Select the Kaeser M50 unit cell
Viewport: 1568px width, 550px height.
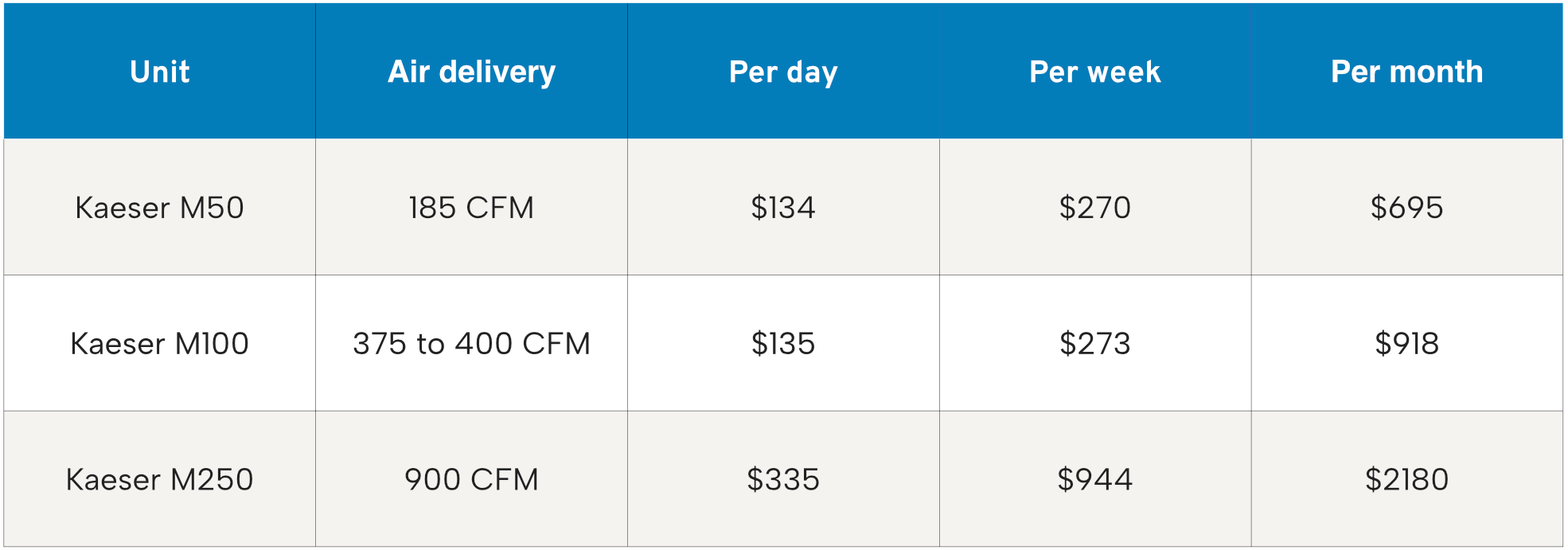(x=160, y=208)
